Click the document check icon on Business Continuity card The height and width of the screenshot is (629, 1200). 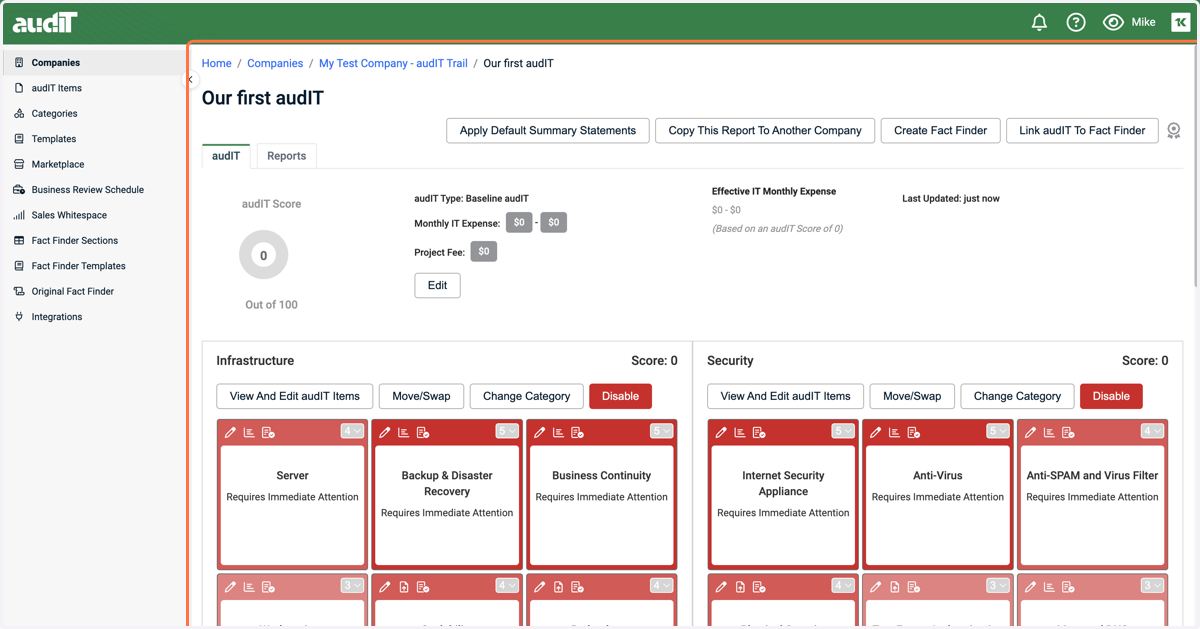point(578,432)
